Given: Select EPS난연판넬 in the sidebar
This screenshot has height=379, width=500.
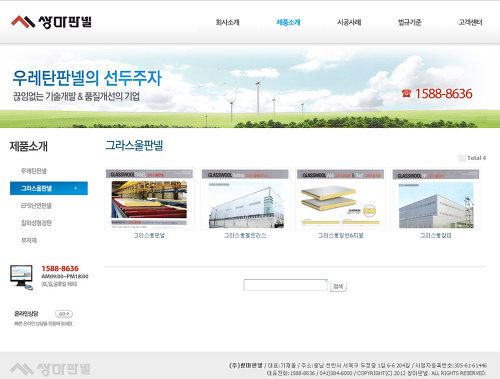Looking at the screenshot, I should click(x=36, y=206).
